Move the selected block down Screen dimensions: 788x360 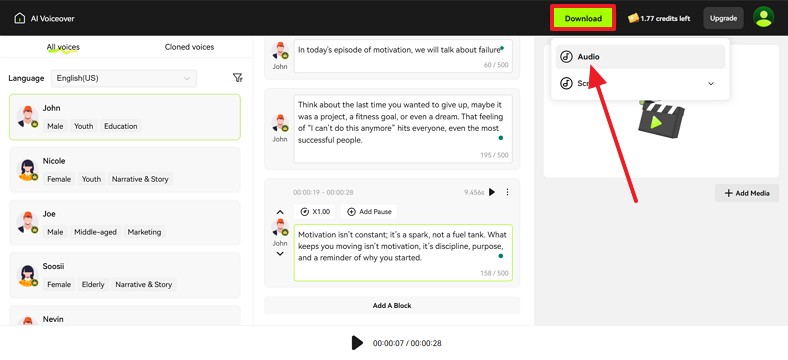tap(280, 254)
